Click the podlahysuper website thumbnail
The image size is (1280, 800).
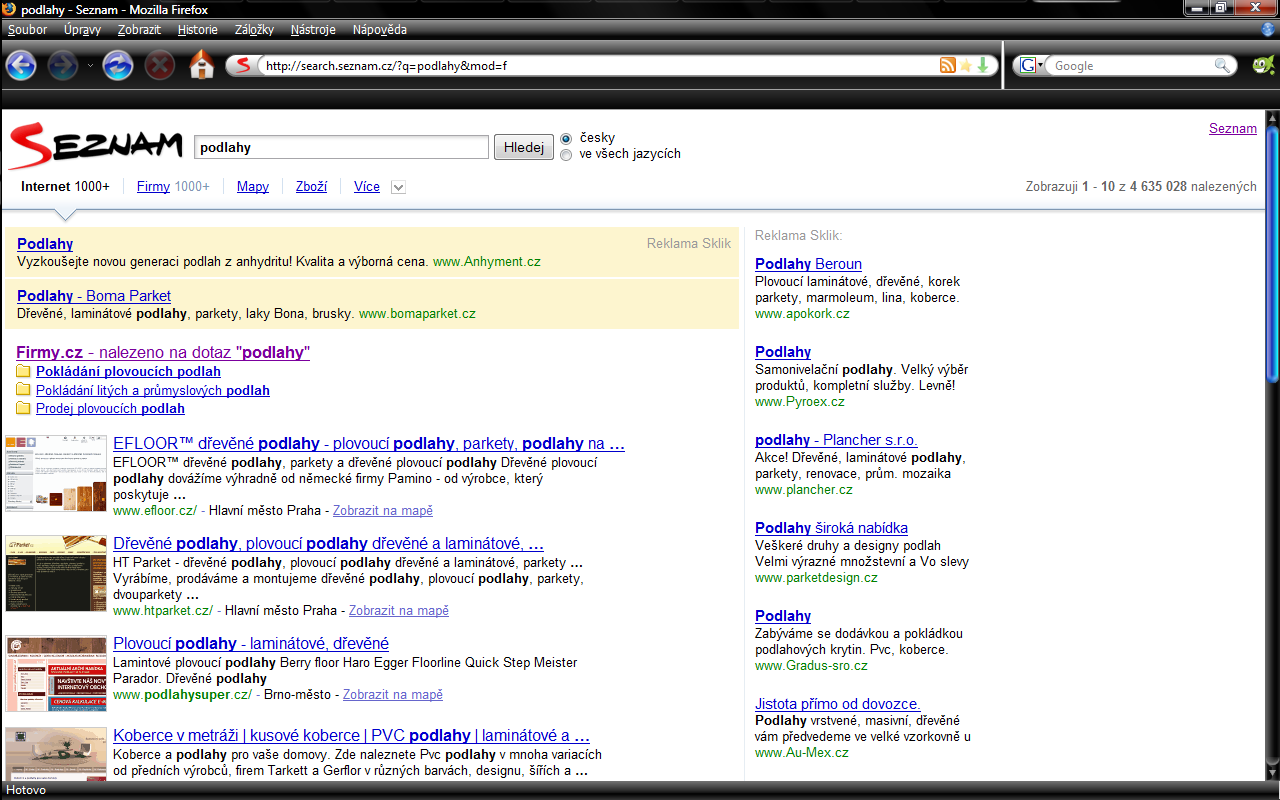tap(56, 673)
